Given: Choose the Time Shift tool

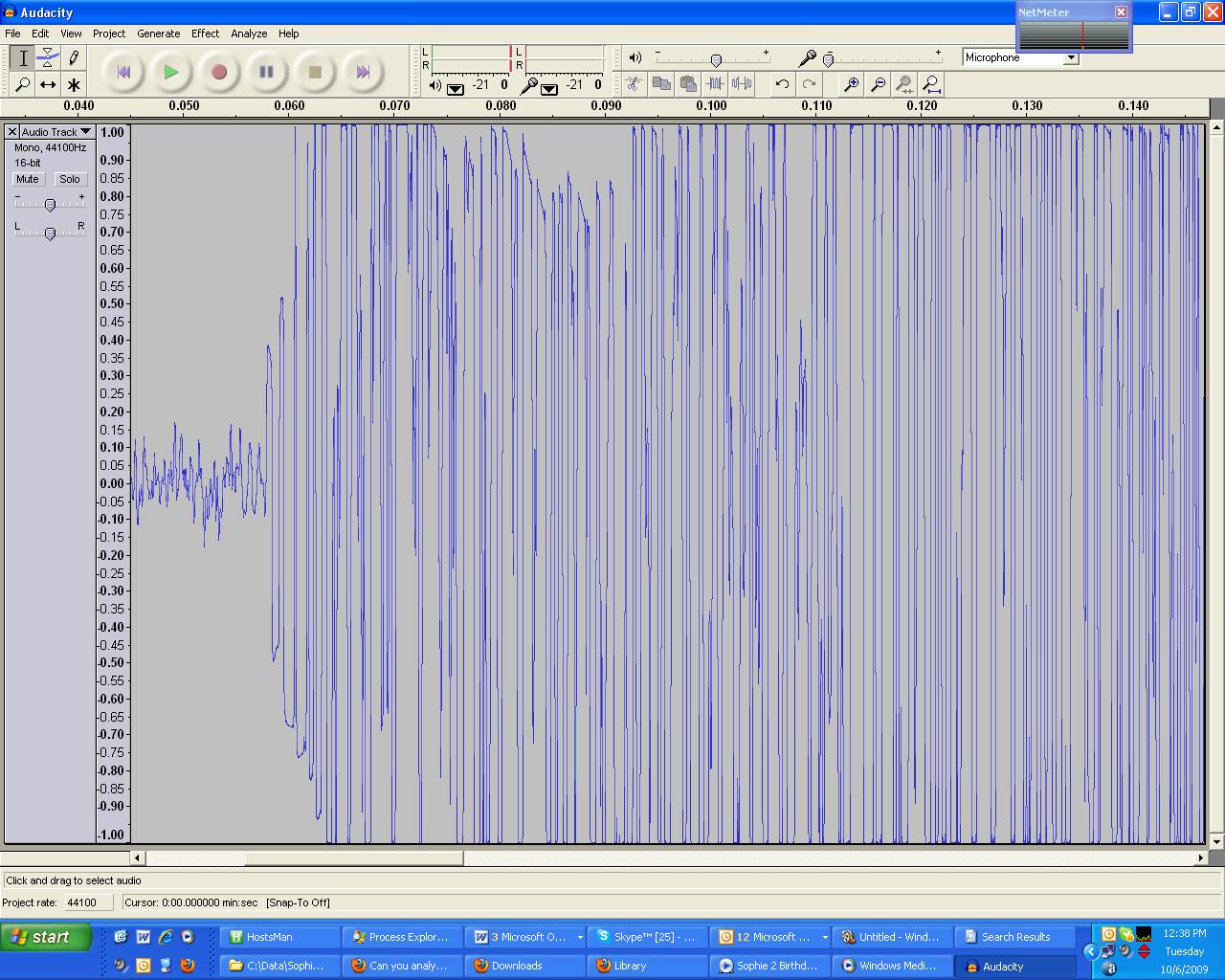Looking at the screenshot, I should [48, 84].
